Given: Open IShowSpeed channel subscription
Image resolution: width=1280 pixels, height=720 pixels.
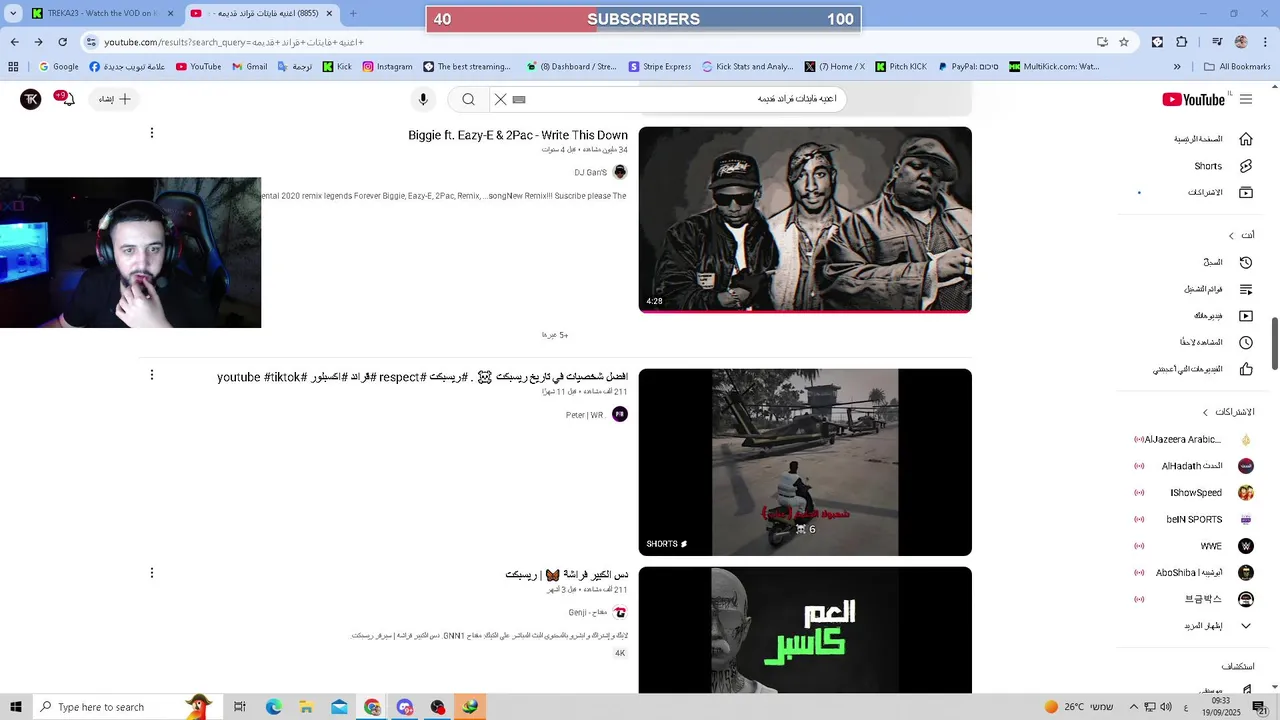Looking at the screenshot, I should (1194, 492).
